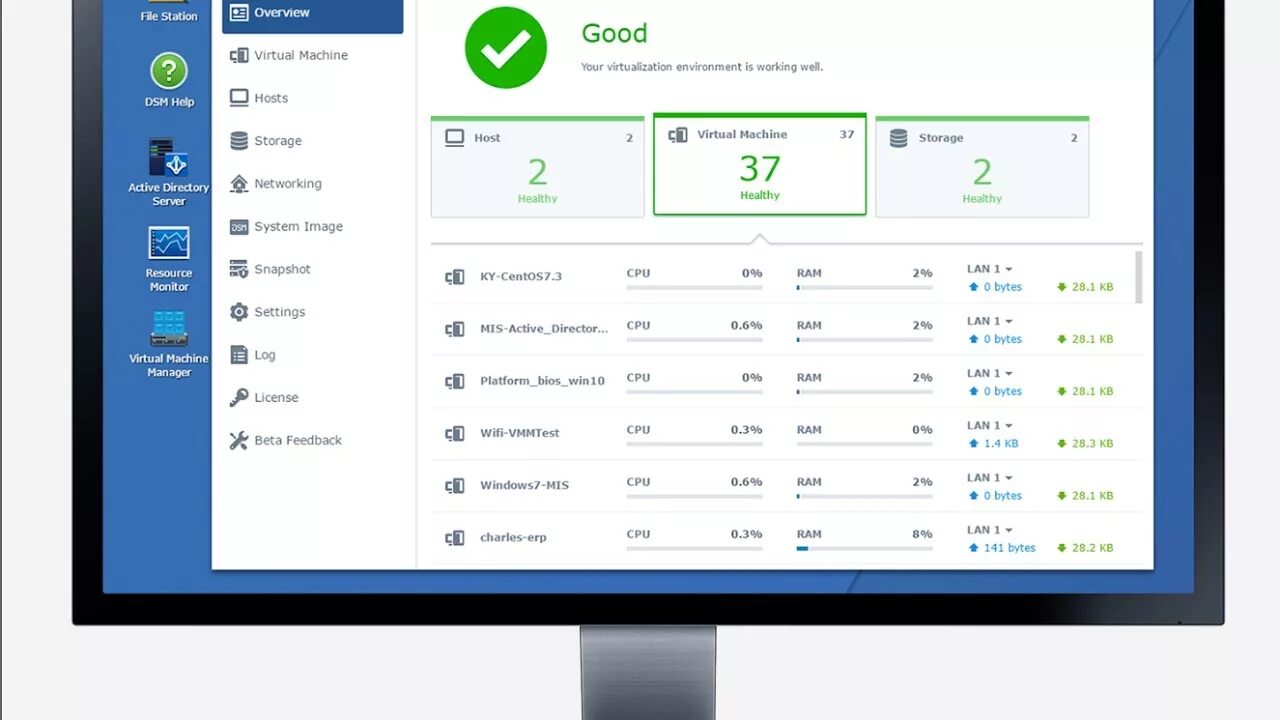Image resolution: width=1280 pixels, height=720 pixels.
Task: Select the Virtual Machine summary card
Action: pyautogui.click(x=760, y=164)
